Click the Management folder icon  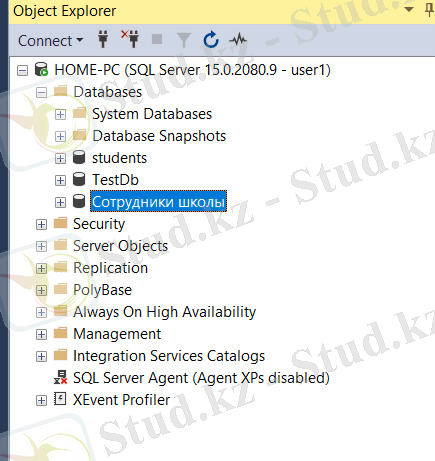[60, 333]
